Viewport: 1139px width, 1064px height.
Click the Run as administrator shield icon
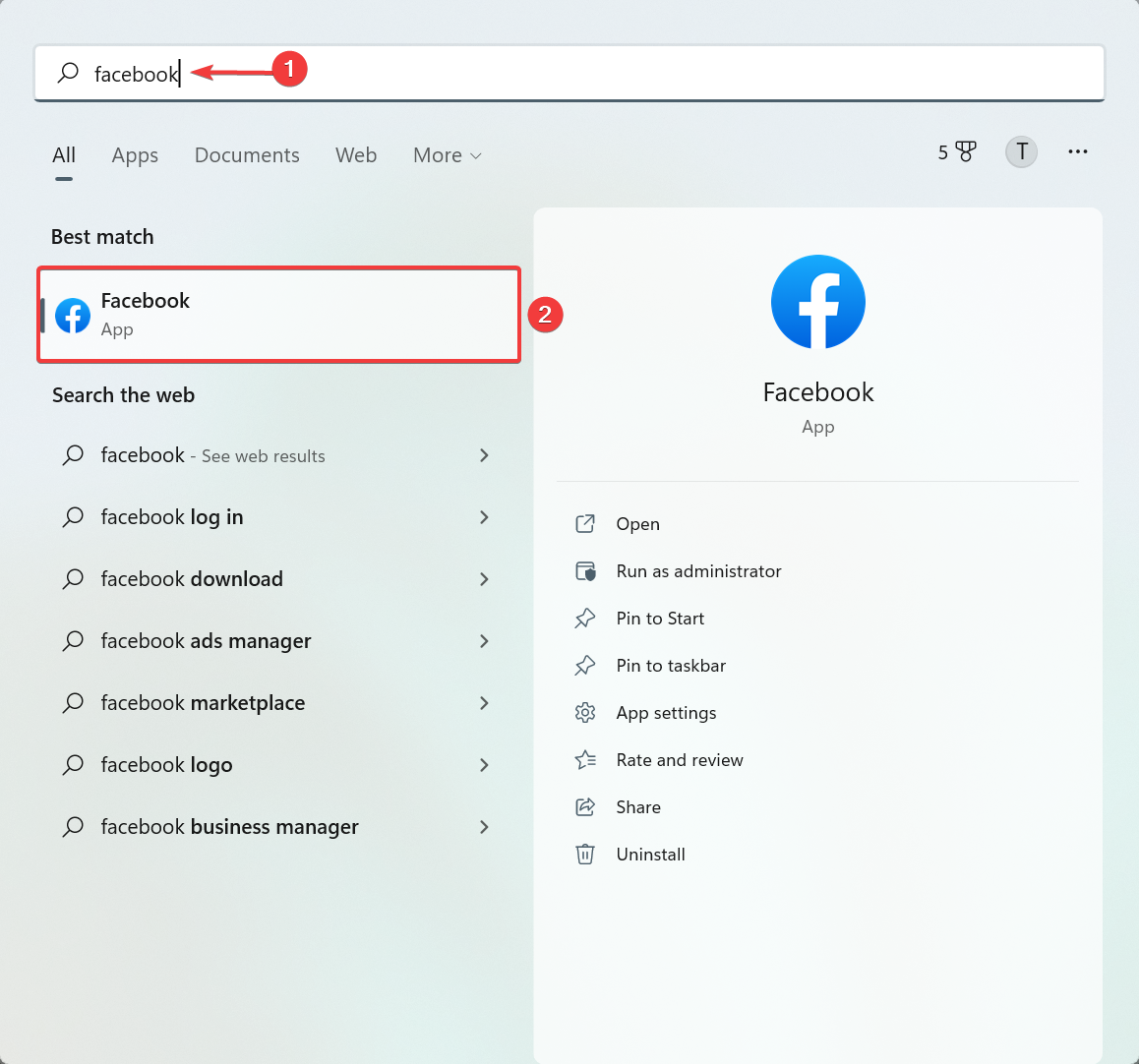[x=585, y=571]
